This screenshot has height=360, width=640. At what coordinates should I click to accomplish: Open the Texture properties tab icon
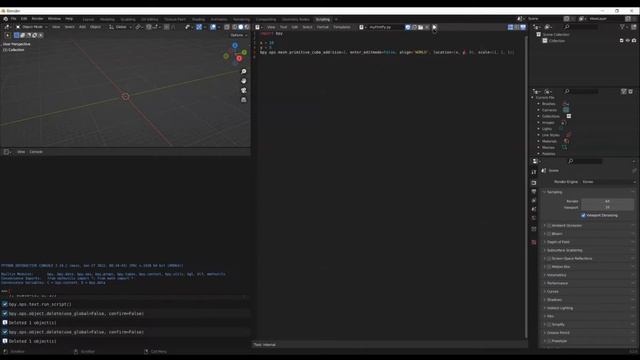click(x=534, y=242)
